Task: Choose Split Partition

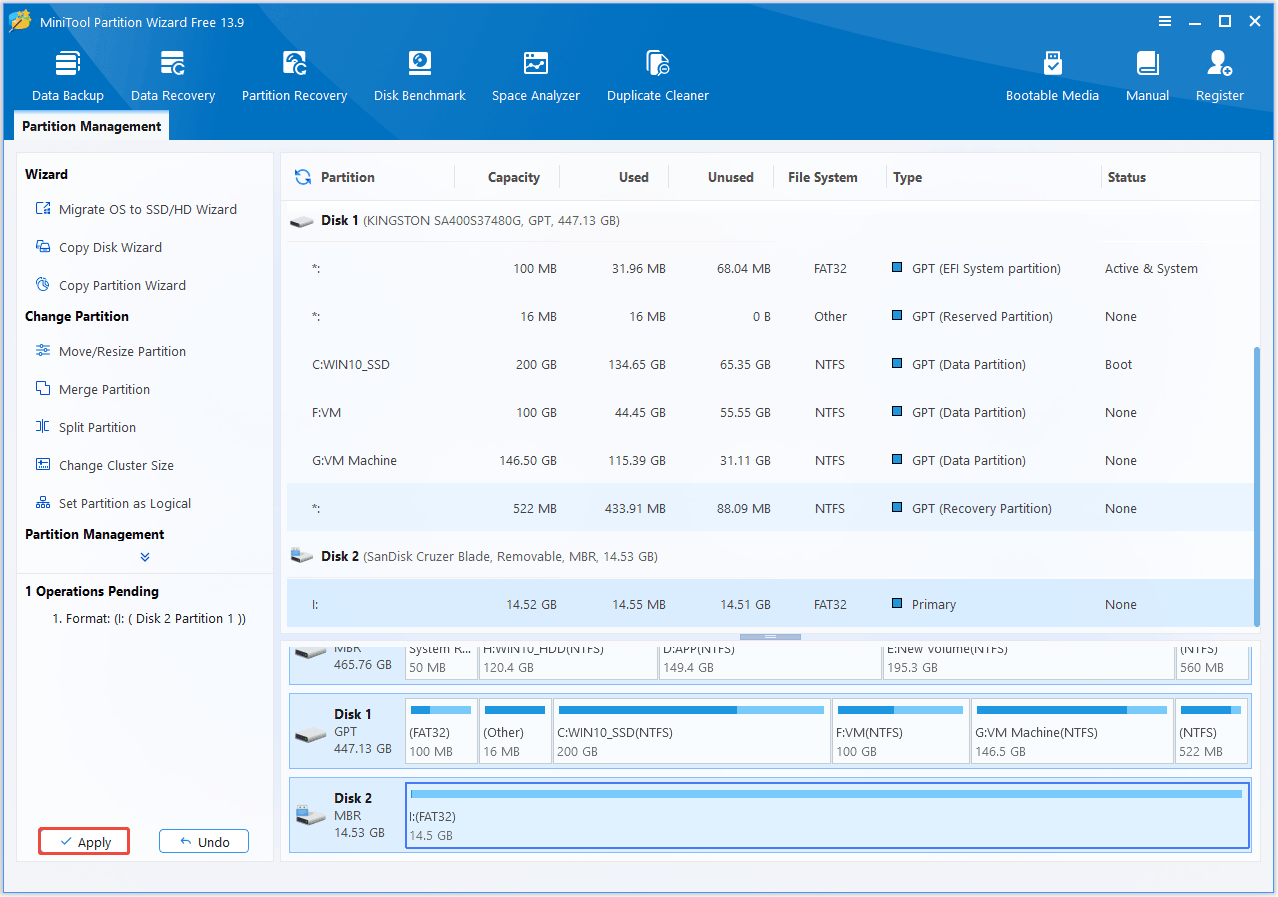Action: tap(85, 427)
